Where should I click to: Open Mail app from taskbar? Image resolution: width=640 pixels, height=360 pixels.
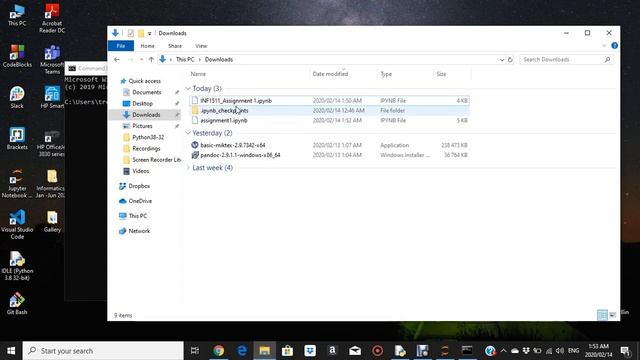(355, 351)
